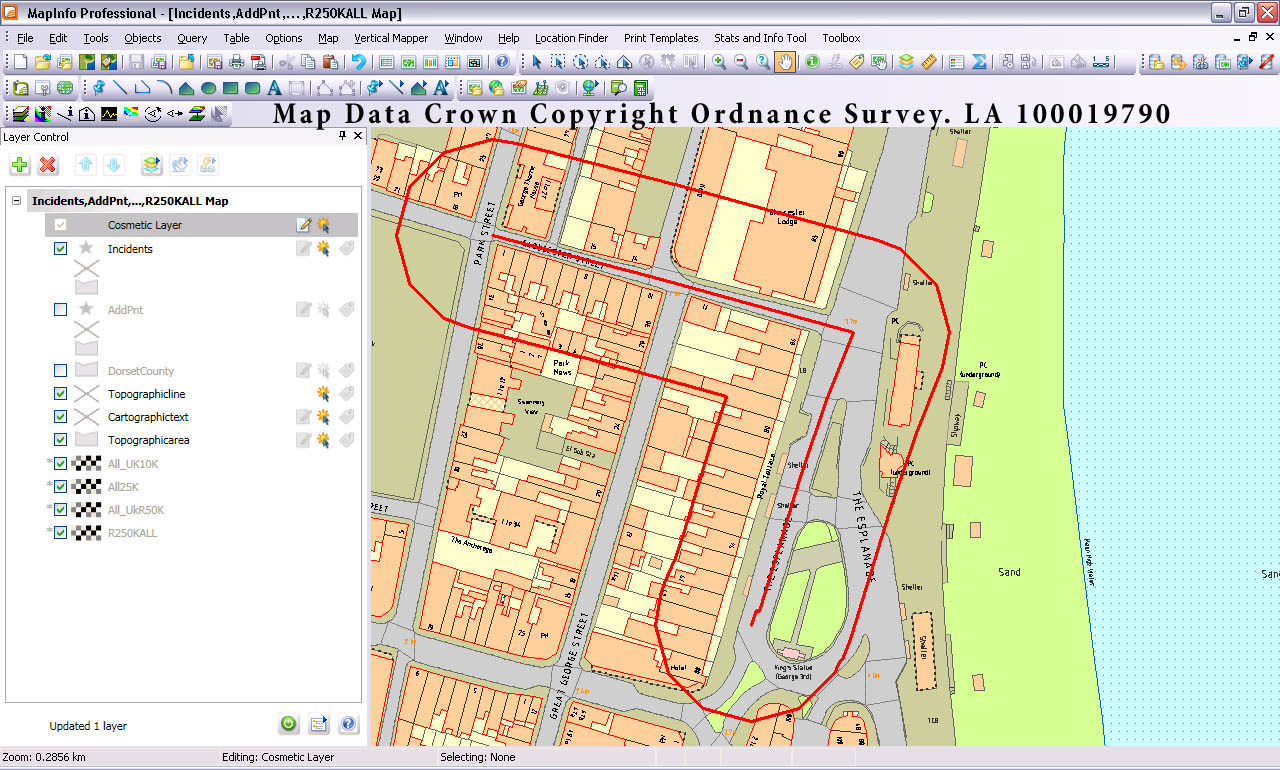
Task: Select the Ruler measuring tool
Action: point(928,62)
